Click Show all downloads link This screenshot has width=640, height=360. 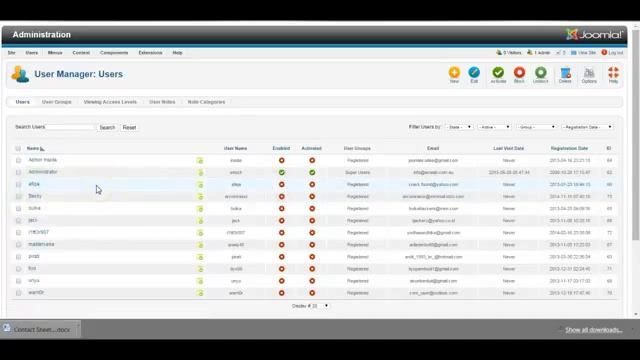point(594,330)
